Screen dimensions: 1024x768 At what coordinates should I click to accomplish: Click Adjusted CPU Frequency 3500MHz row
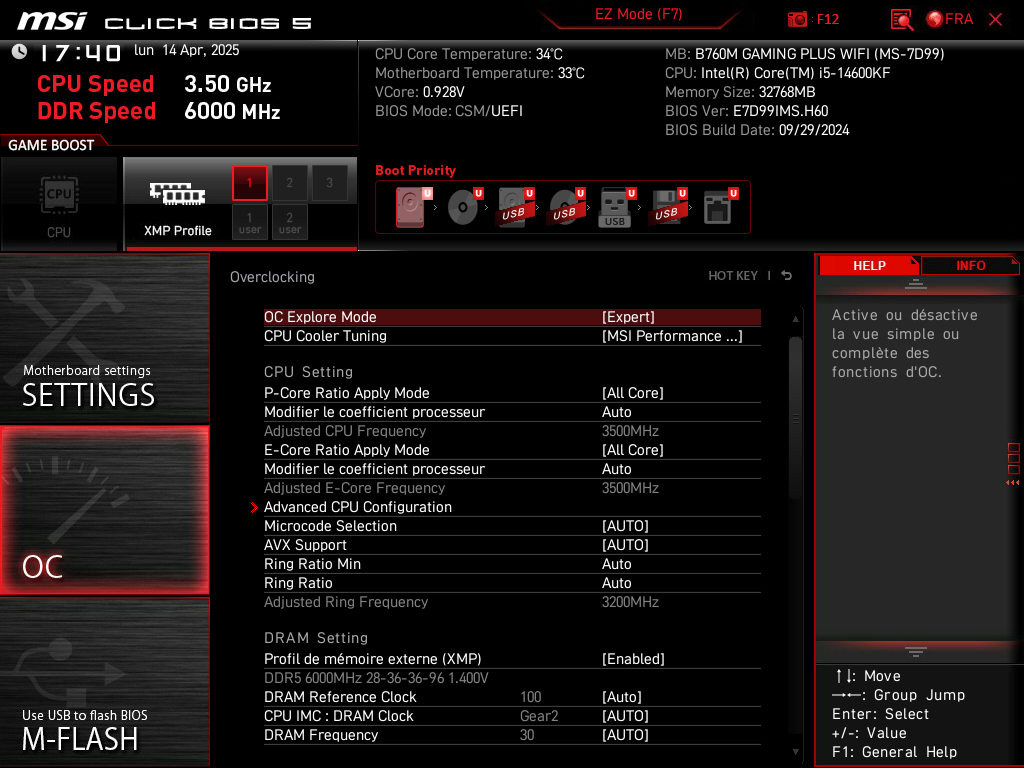(512, 431)
